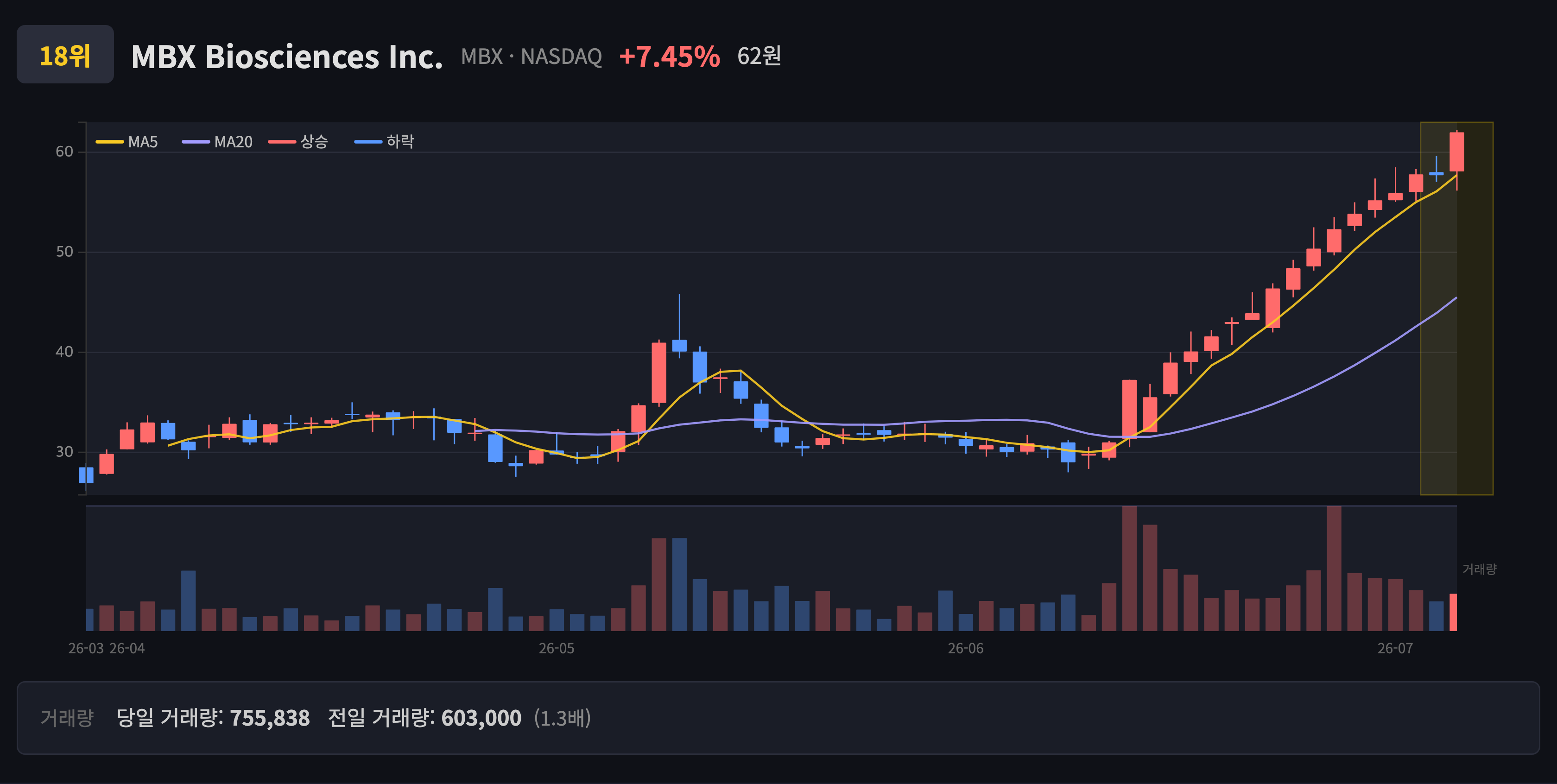Click the MBX · NASDAQ ticker label
The width and height of the screenshot is (1557, 784).
(532, 57)
